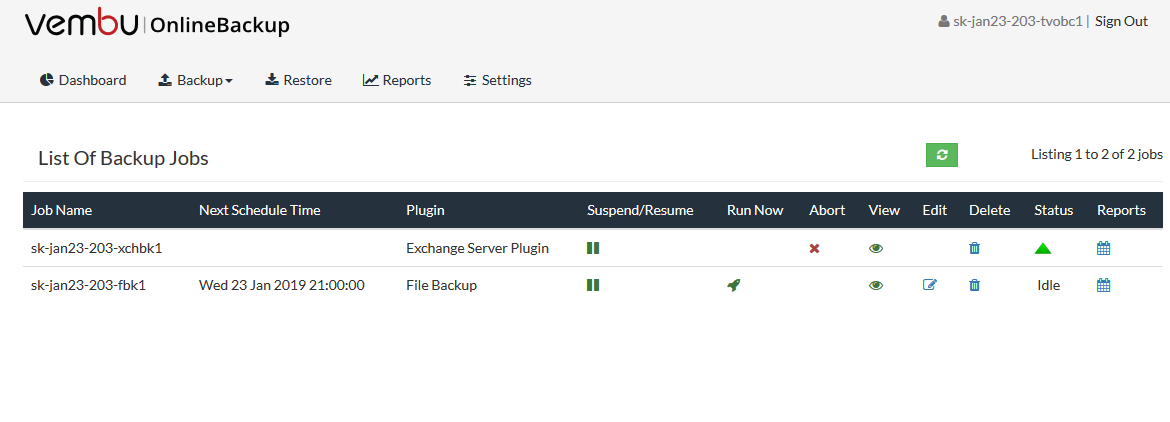1170x422 pixels.
Task: Open reports calendar for sk-jan23-203-xchbk1
Action: point(1104,248)
